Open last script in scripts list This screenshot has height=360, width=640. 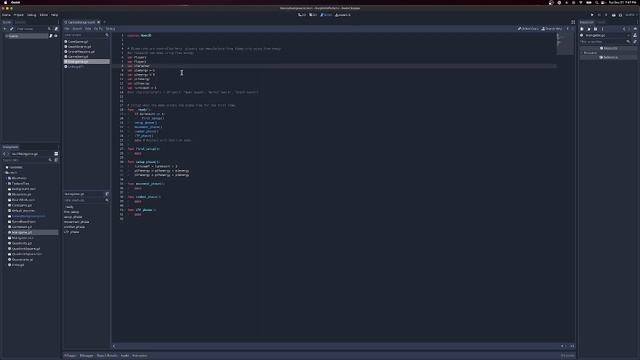point(76,67)
